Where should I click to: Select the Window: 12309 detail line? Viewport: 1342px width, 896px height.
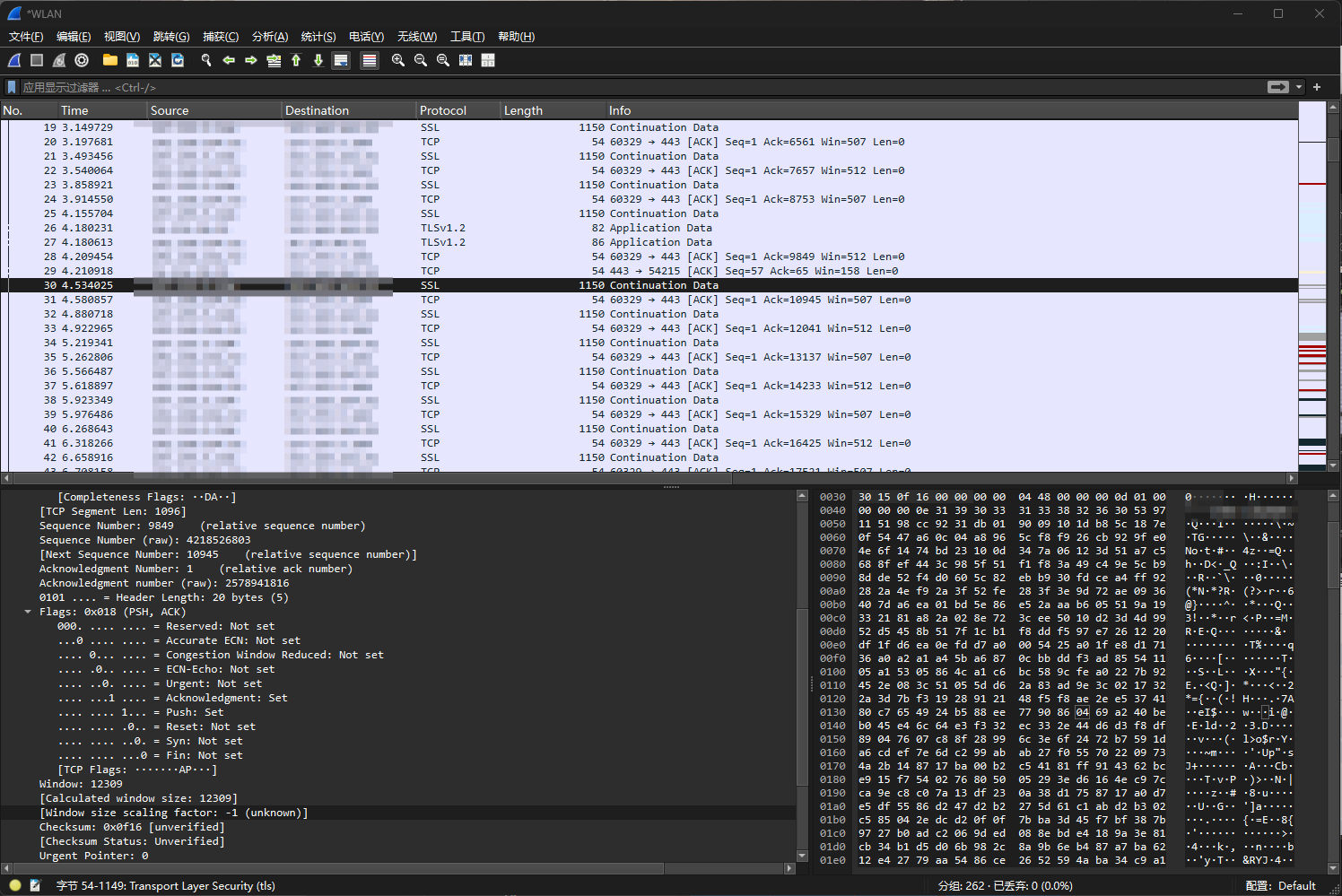[398, 784]
